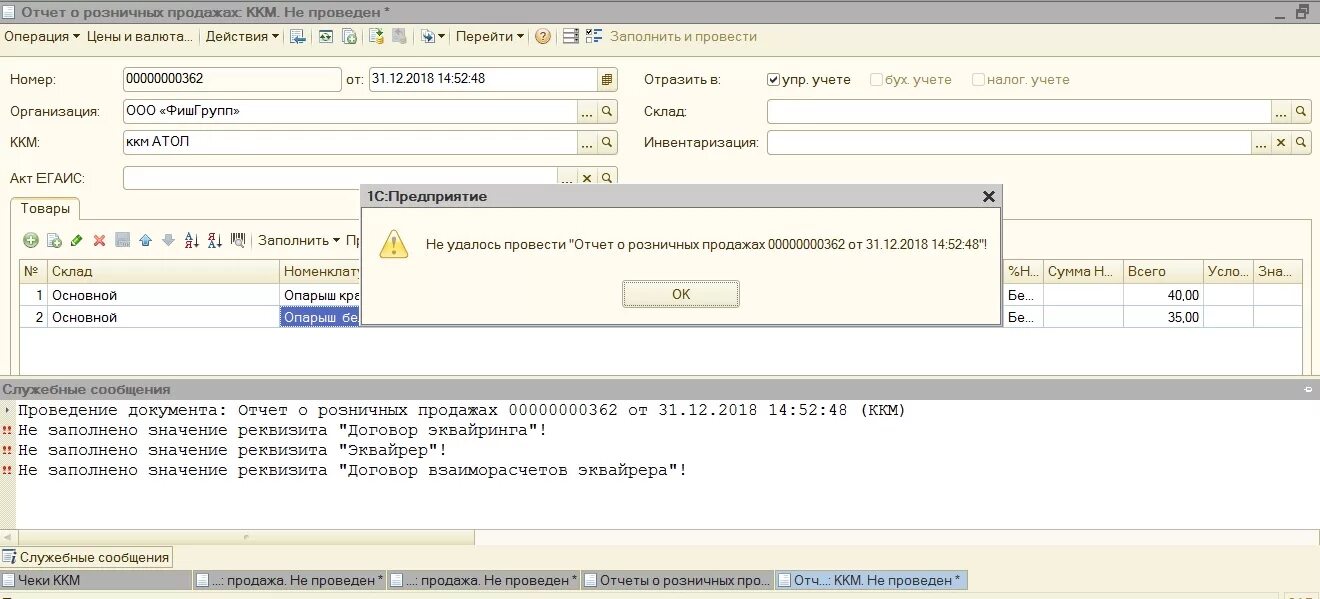Click the date field 31.12.2018 14:52:48

pyautogui.click(x=483, y=79)
